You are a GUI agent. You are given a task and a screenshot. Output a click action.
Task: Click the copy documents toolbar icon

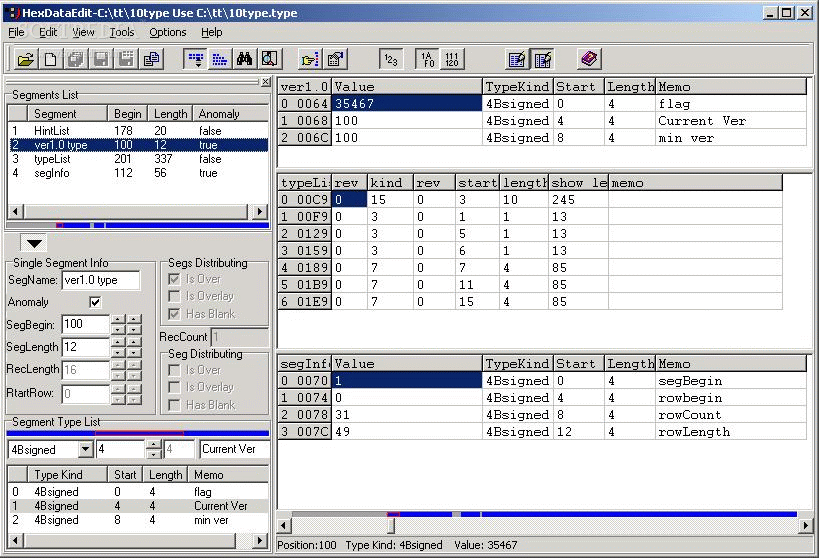pyautogui.click(x=151, y=60)
